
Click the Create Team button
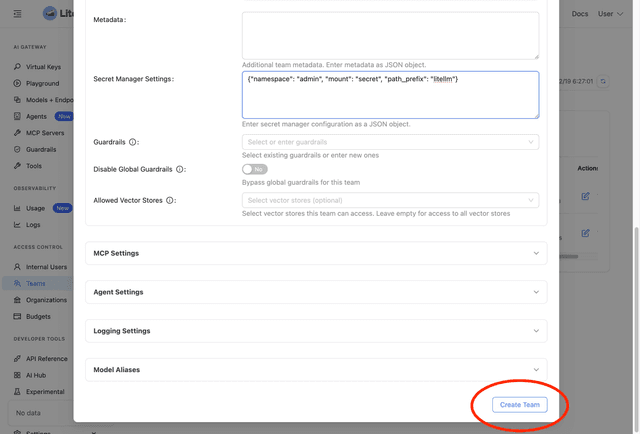click(x=520, y=405)
